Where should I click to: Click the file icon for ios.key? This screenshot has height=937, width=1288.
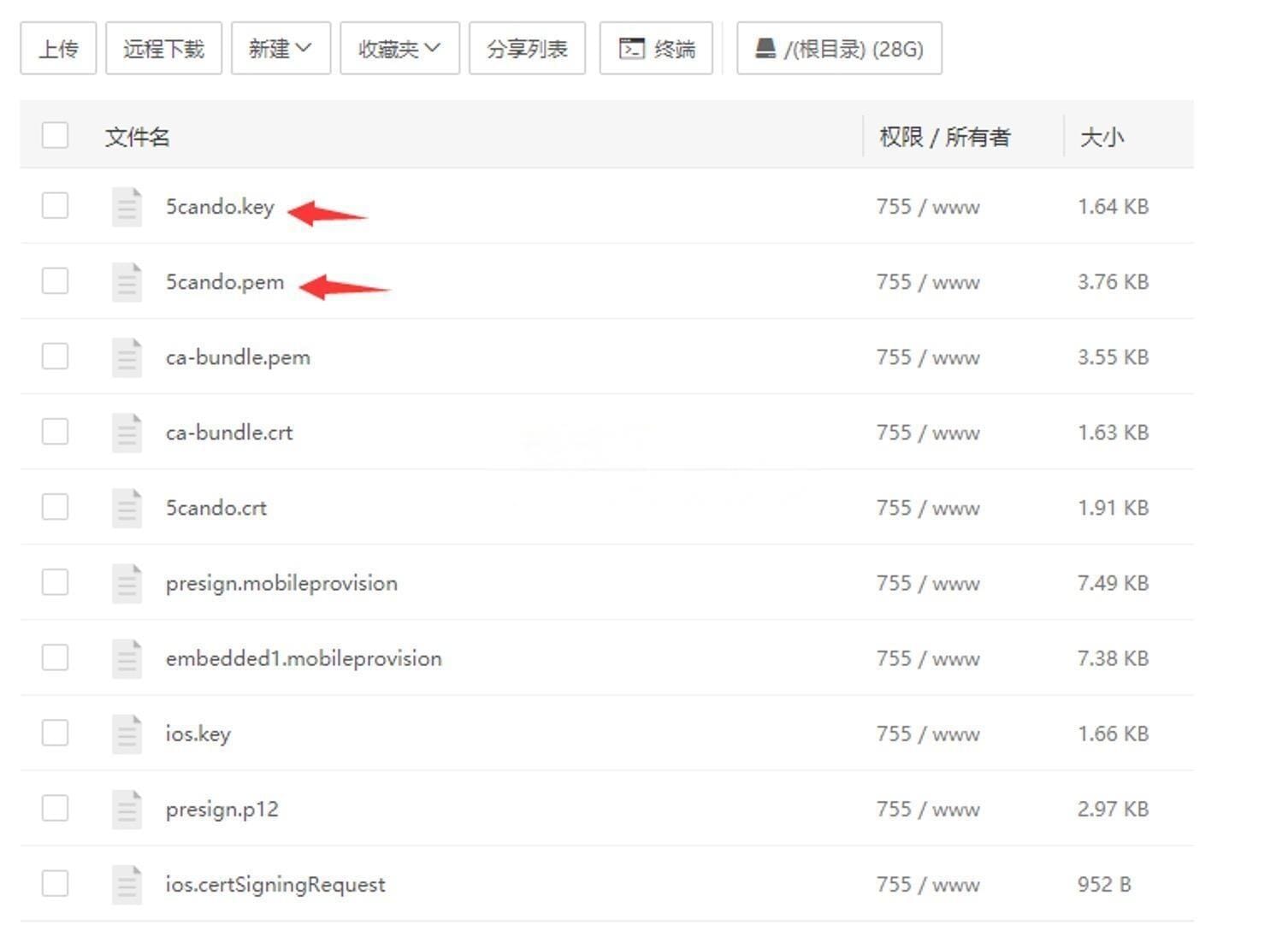coord(127,733)
